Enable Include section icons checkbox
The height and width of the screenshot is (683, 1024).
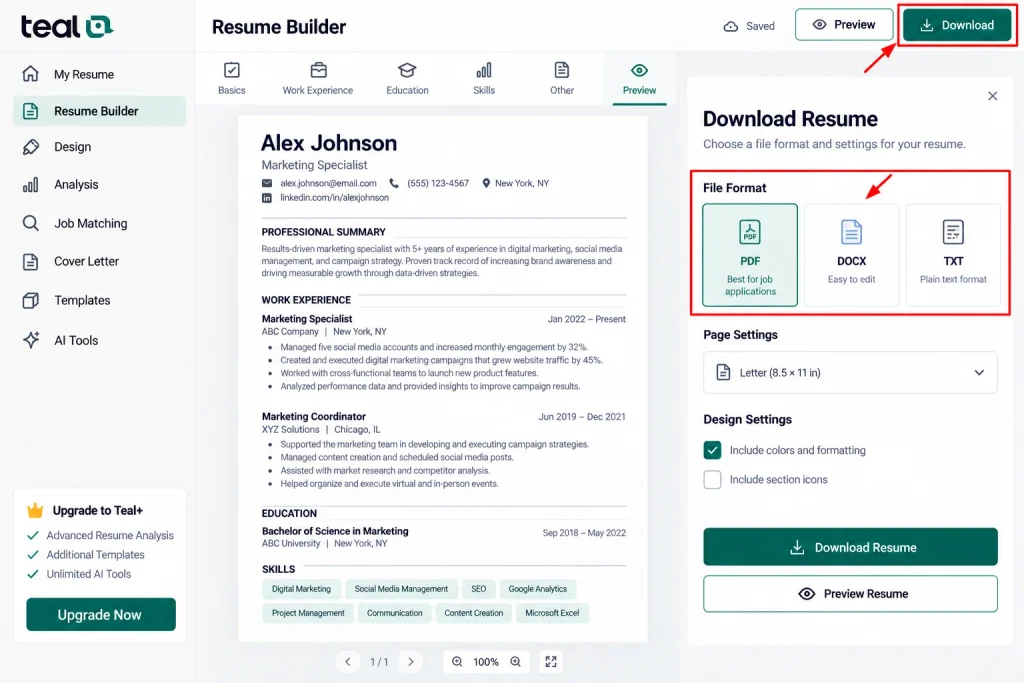[x=712, y=479]
